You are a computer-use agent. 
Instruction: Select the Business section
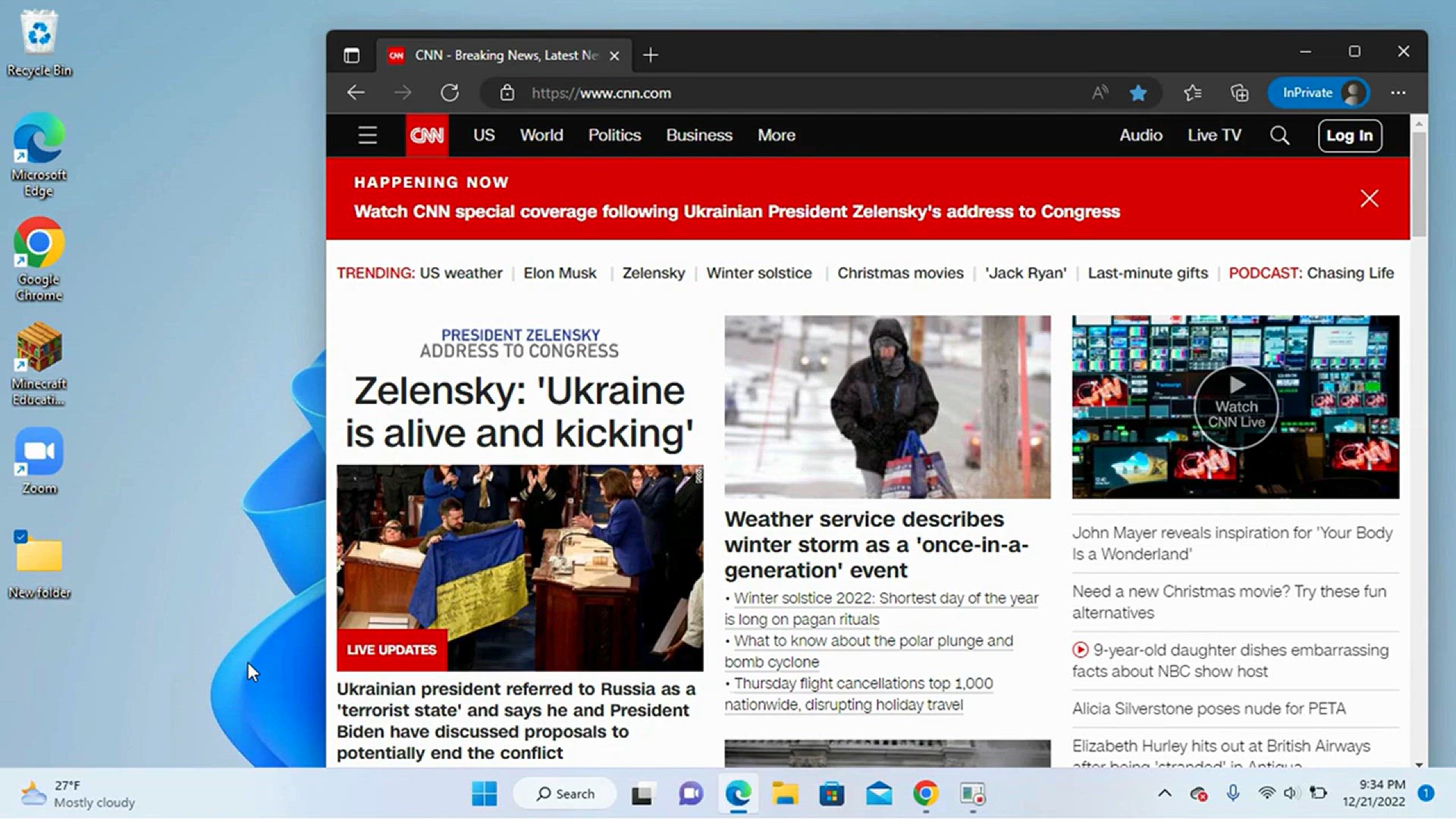click(699, 135)
